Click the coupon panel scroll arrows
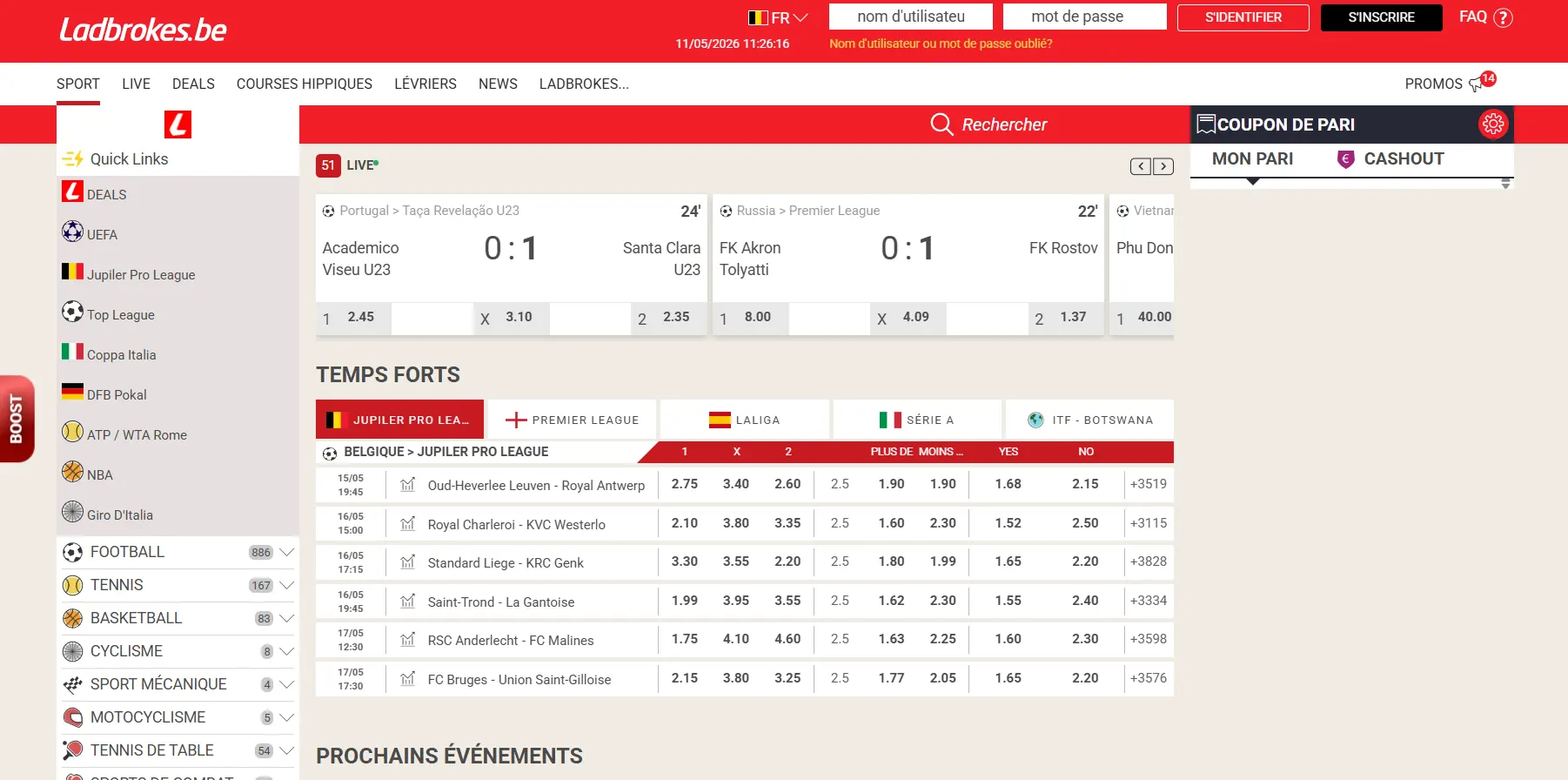 (x=1505, y=184)
